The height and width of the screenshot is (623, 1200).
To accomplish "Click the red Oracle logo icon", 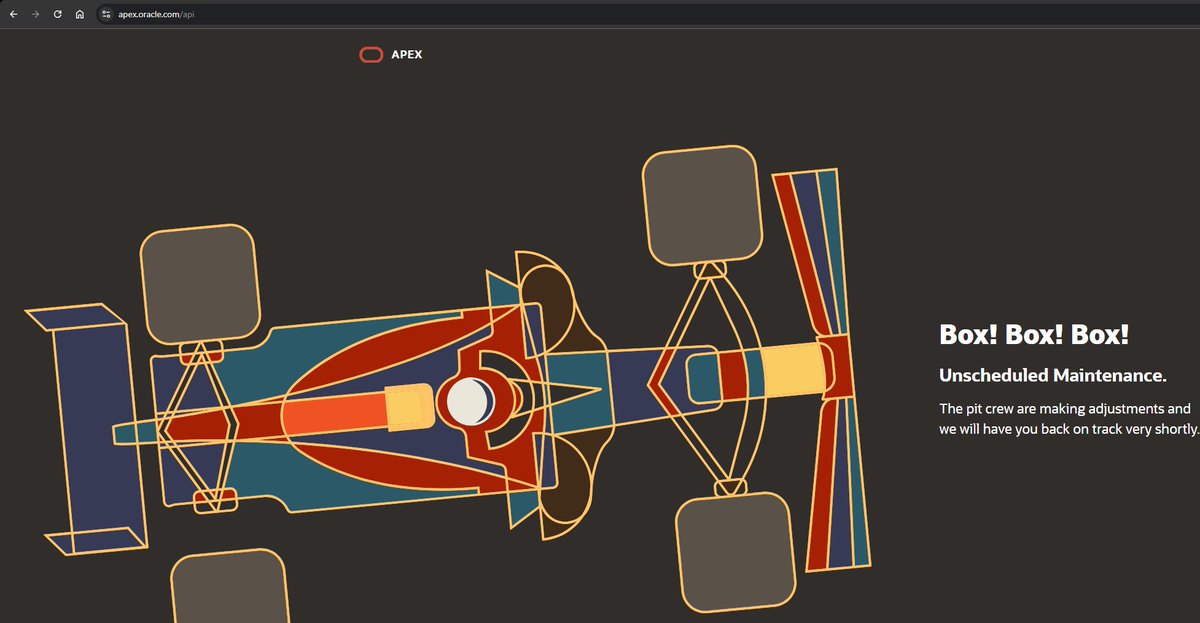I will pyautogui.click(x=371, y=54).
